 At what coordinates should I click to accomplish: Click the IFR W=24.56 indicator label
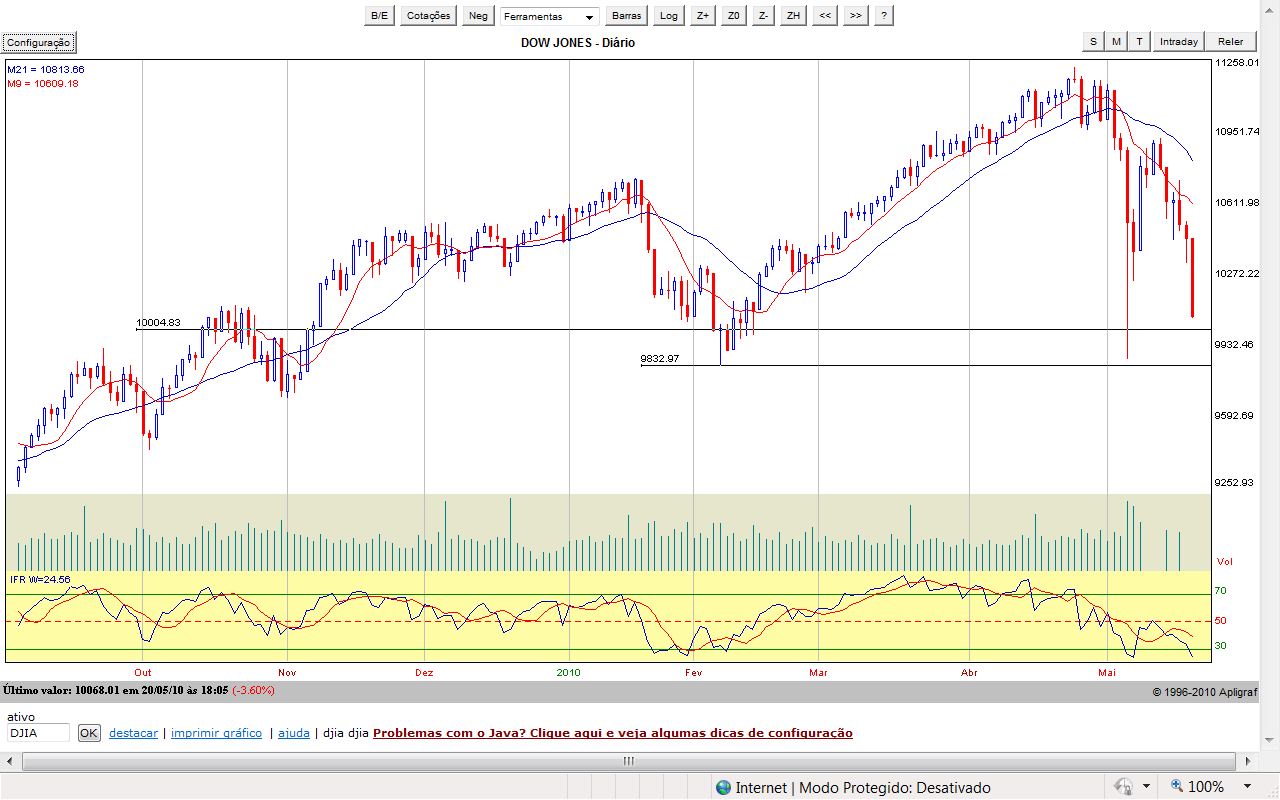[x=40, y=579]
